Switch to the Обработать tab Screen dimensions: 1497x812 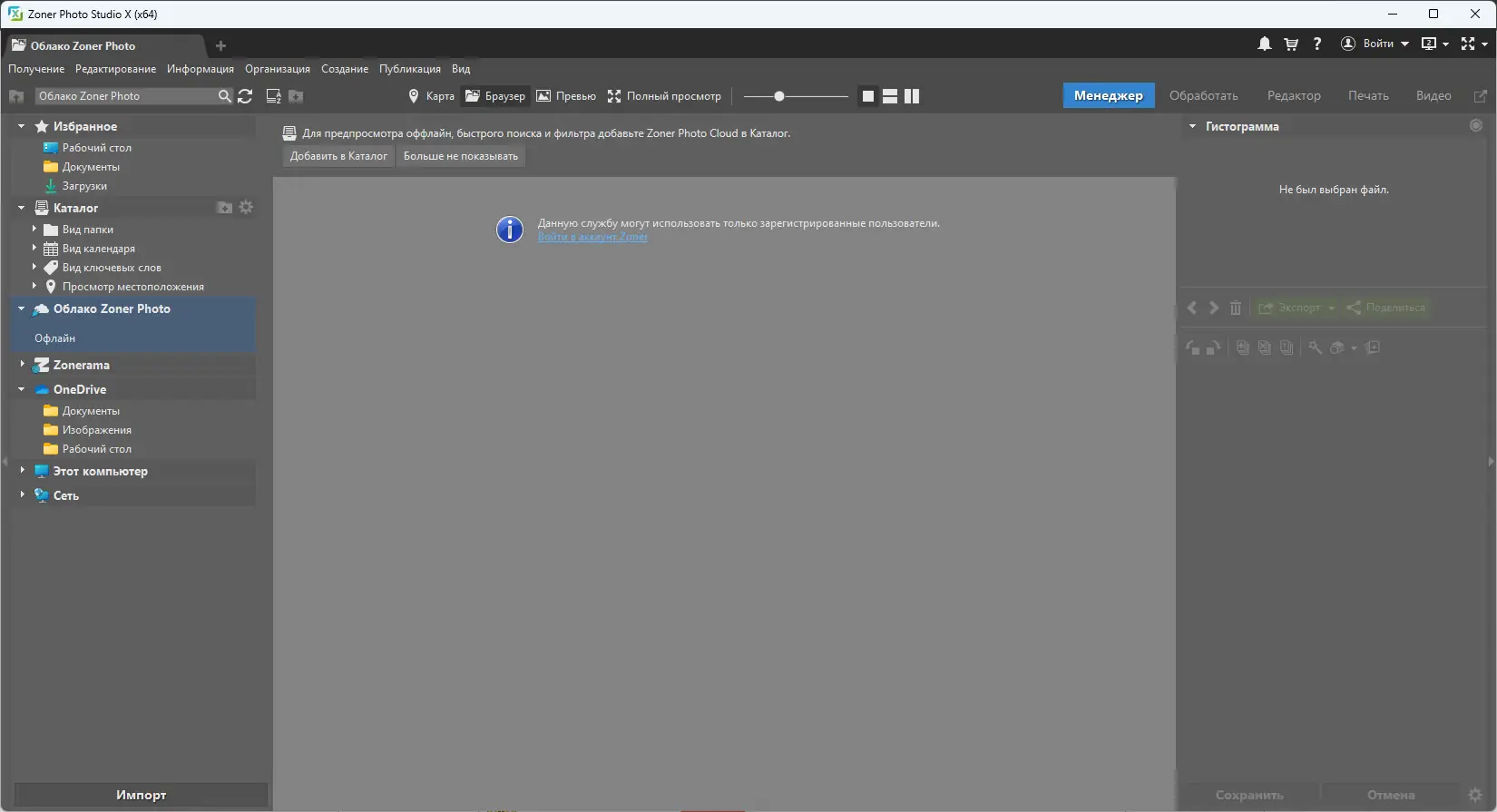coord(1203,96)
